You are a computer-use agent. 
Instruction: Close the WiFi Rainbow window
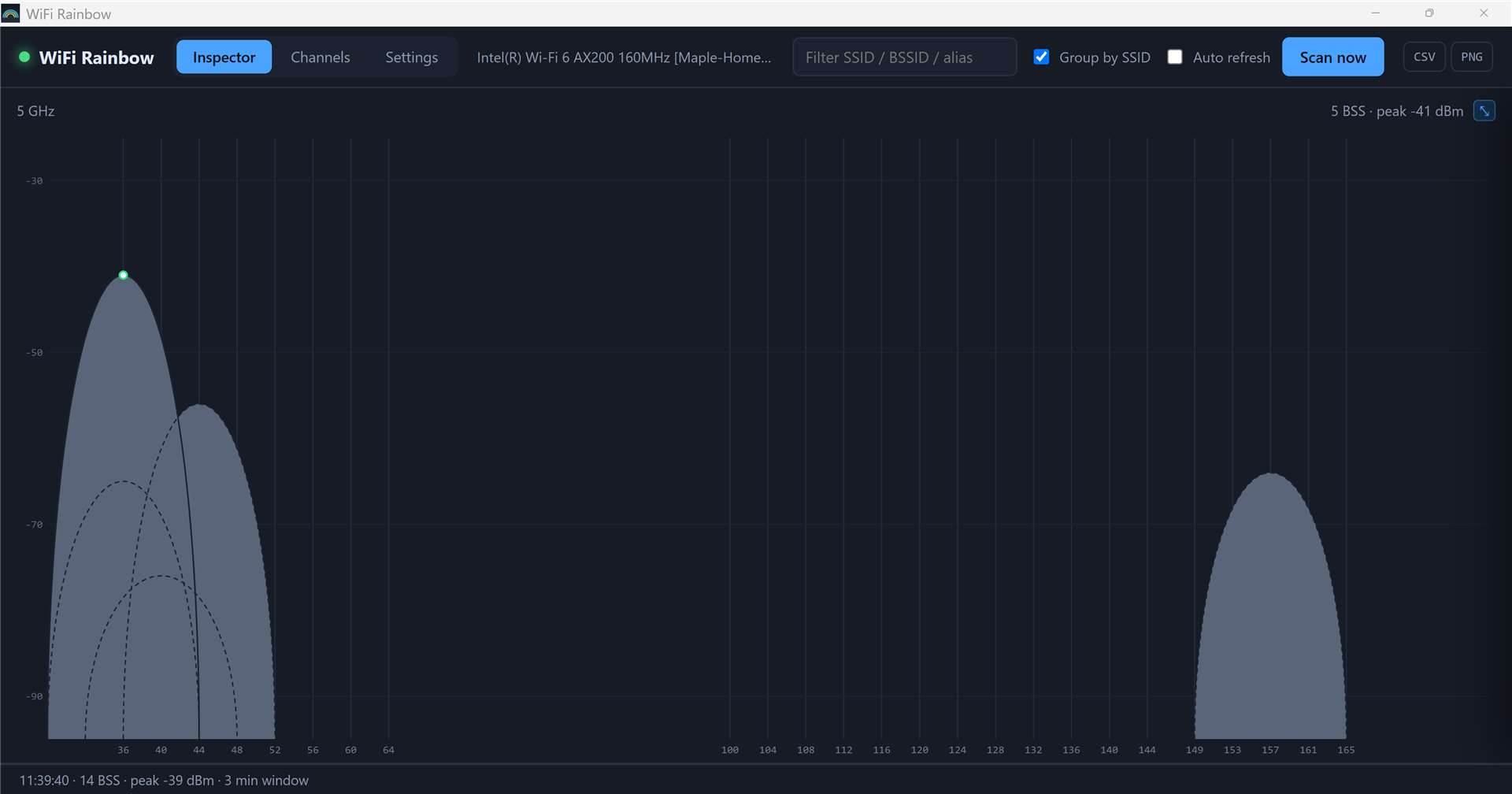point(1484,13)
